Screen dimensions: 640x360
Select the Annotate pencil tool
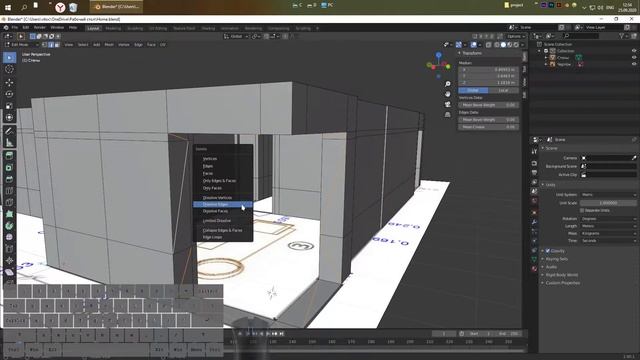click(x=9, y=131)
